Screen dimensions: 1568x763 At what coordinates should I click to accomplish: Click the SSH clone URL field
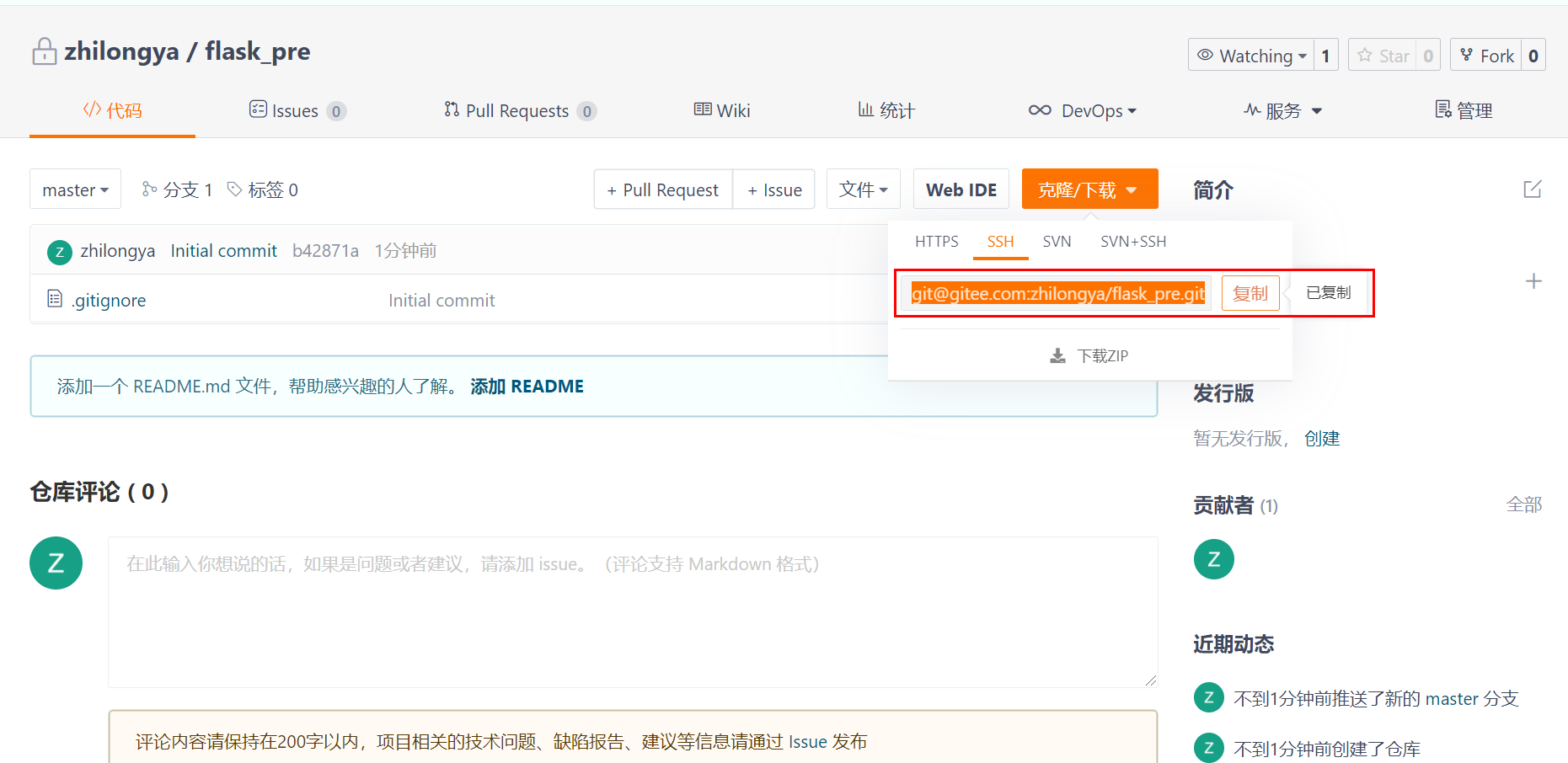[1057, 293]
